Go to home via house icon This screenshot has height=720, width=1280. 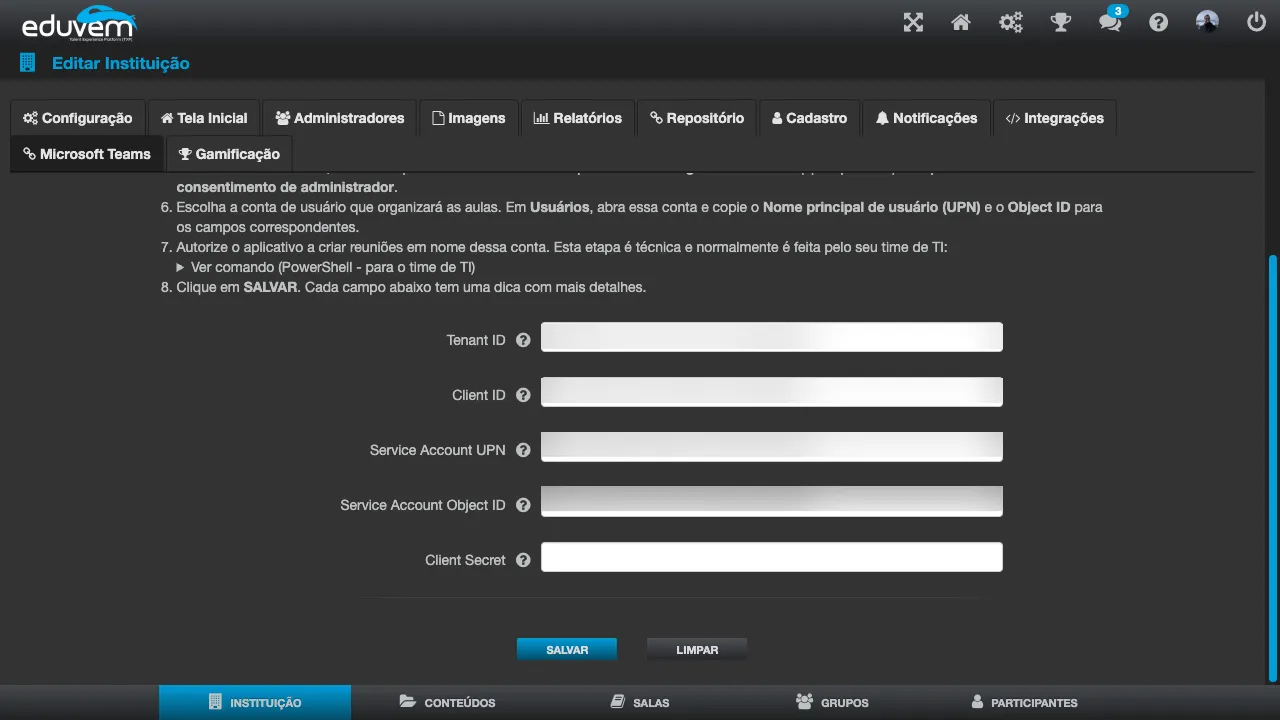coord(961,22)
